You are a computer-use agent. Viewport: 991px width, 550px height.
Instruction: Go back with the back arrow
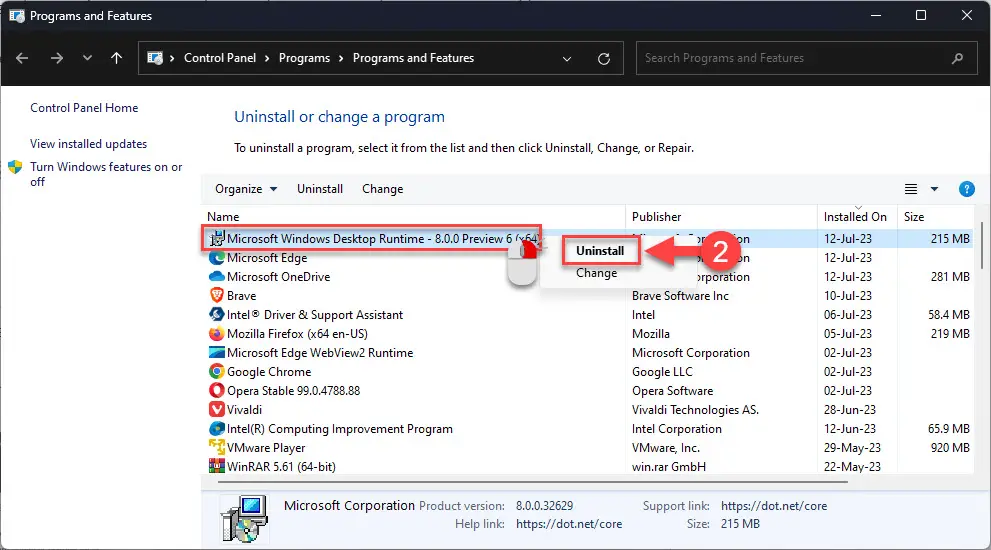tap(22, 58)
